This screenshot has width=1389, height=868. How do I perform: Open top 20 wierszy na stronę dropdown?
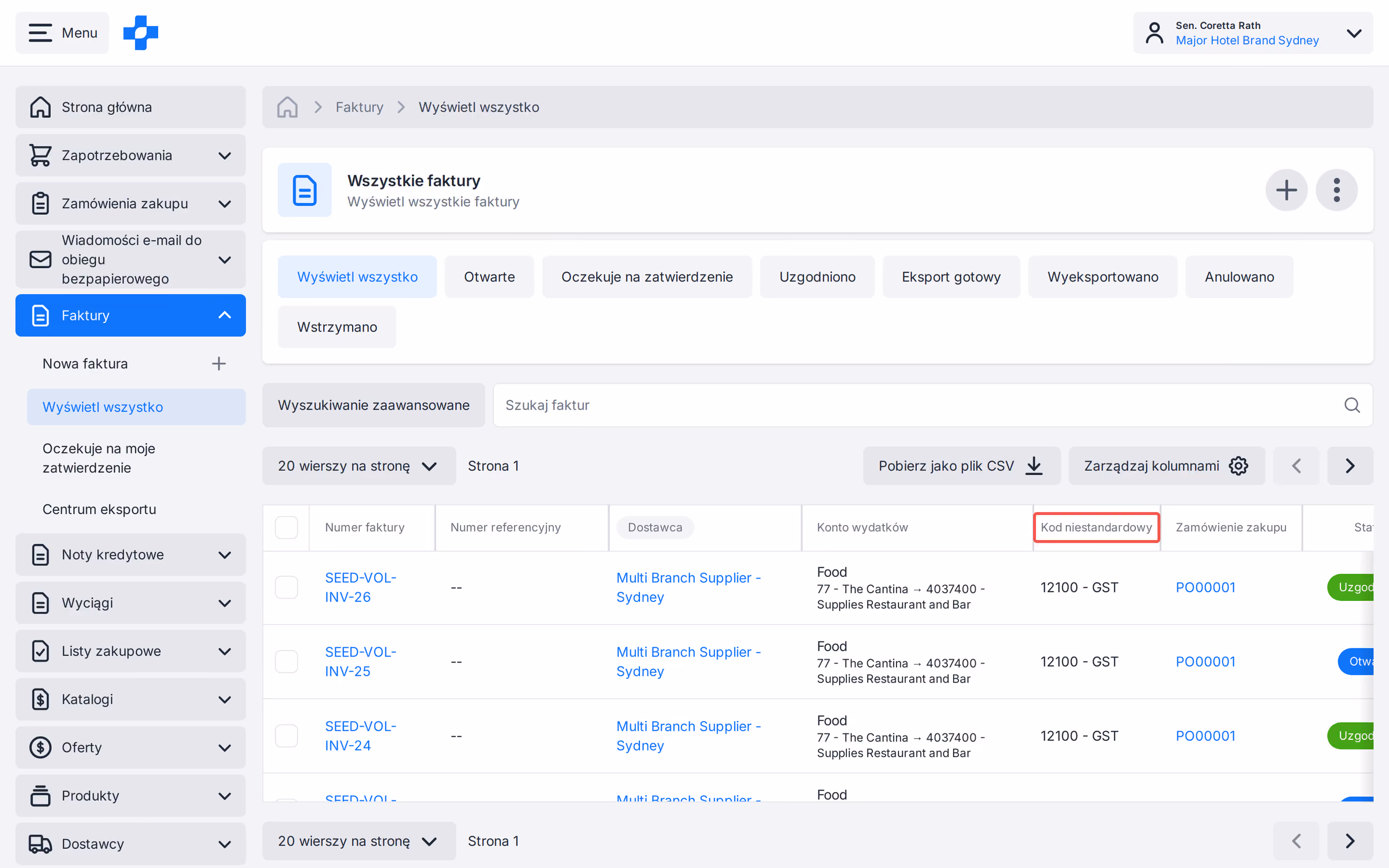pos(358,466)
